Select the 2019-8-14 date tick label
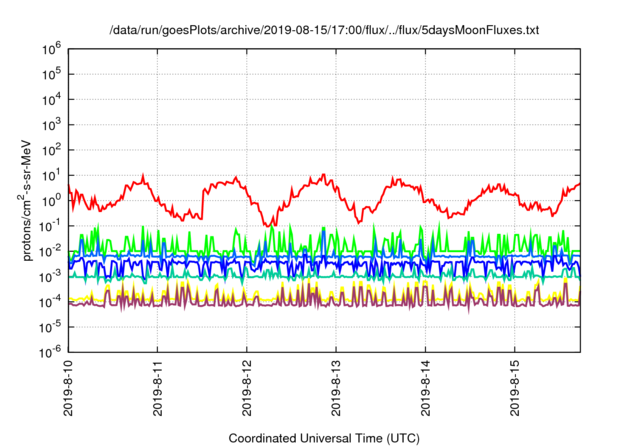 [426, 390]
